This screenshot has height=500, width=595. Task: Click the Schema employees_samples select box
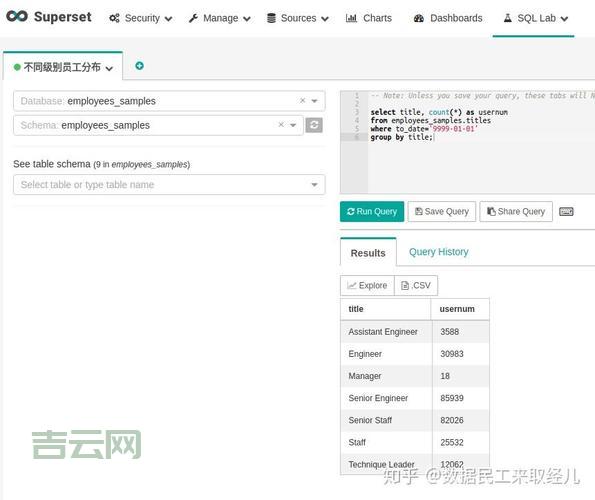point(158,125)
